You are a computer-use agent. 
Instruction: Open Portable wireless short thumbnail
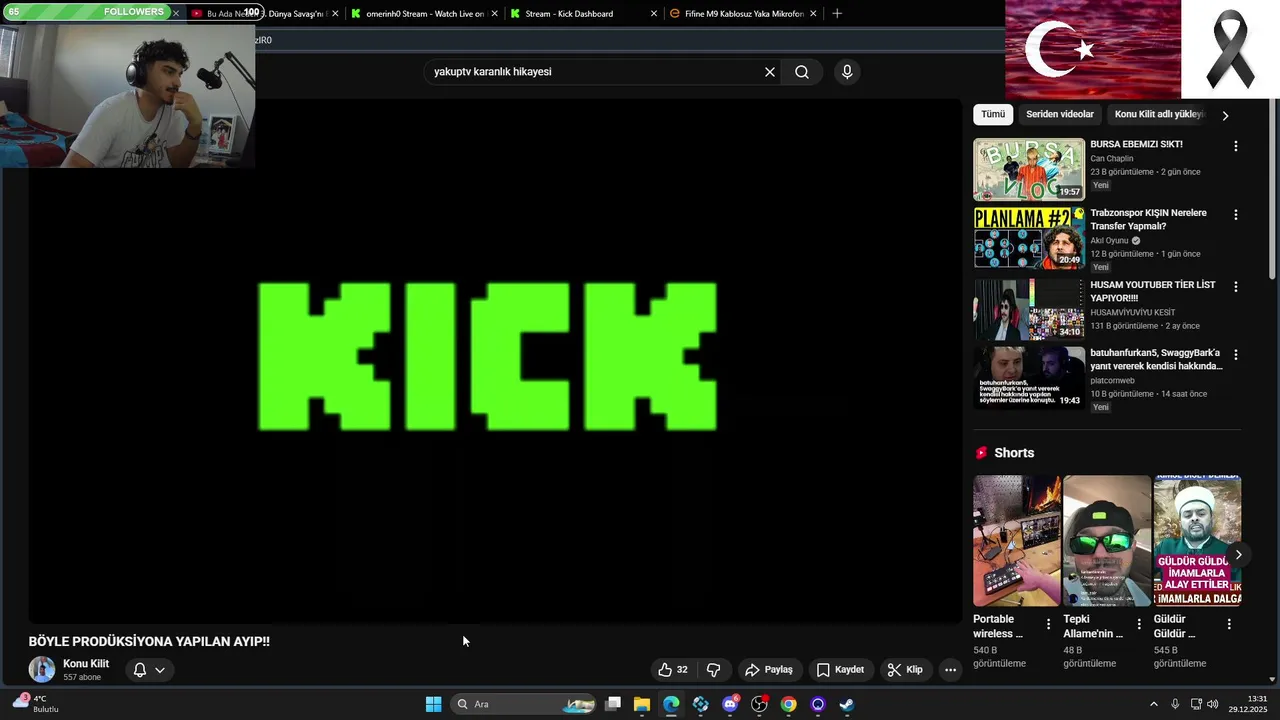point(1017,540)
